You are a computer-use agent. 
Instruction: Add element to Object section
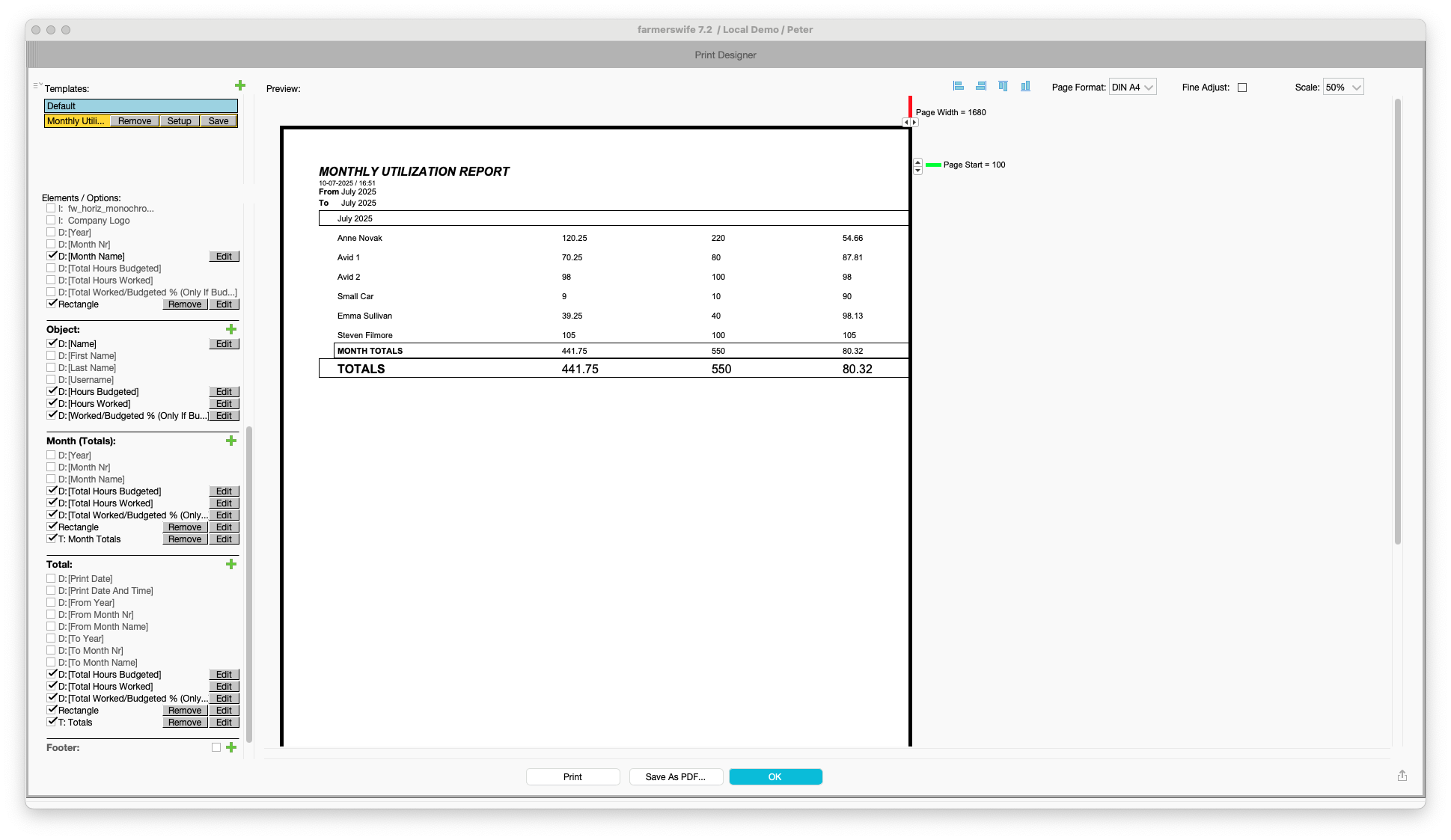(231, 329)
